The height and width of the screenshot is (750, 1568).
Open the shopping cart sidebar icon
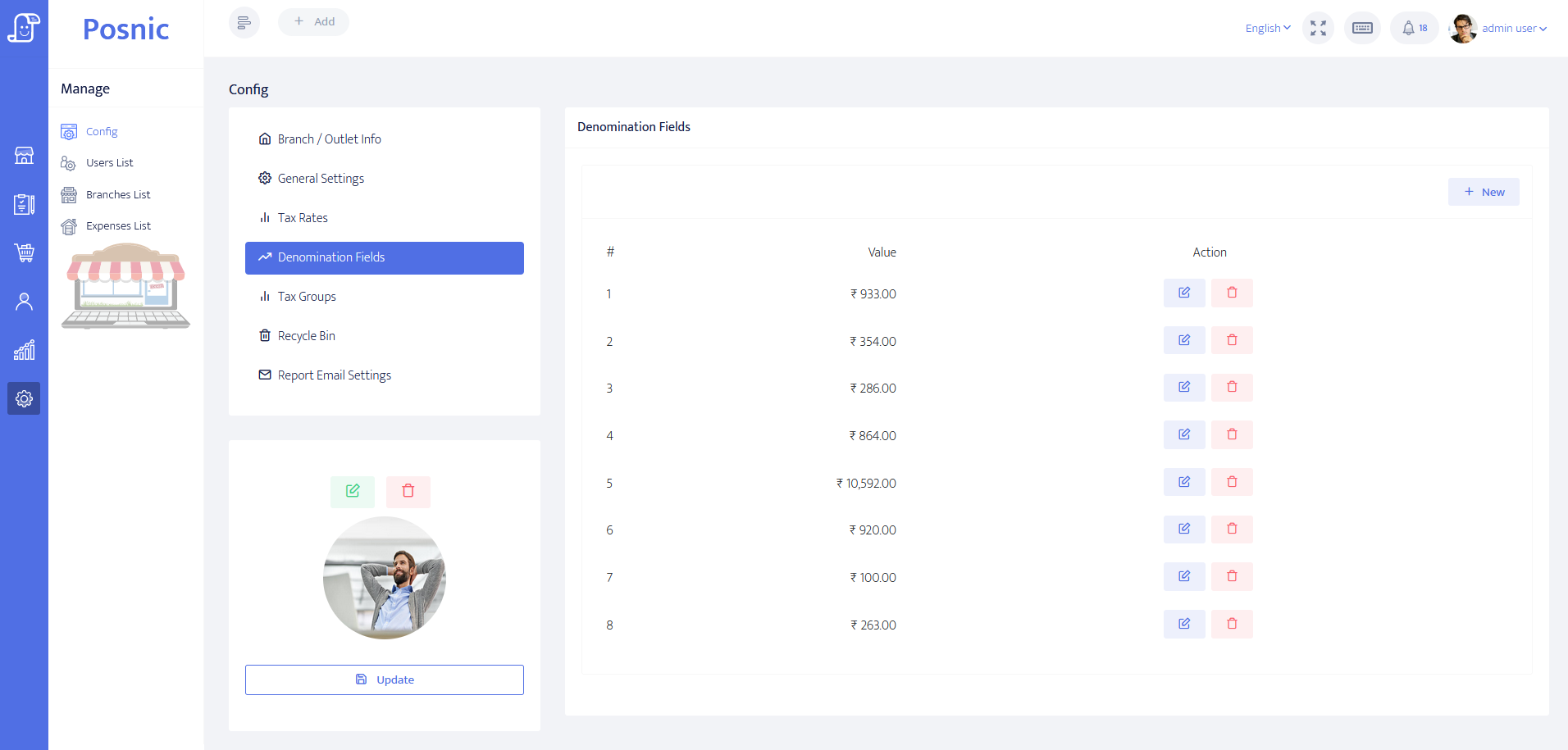point(25,252)
